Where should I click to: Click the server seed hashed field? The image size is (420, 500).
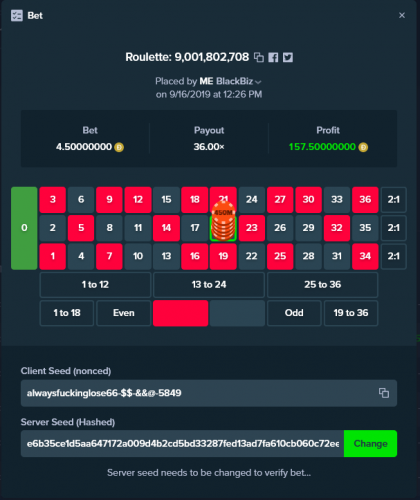pyautogui.click(x=182, y=443)
